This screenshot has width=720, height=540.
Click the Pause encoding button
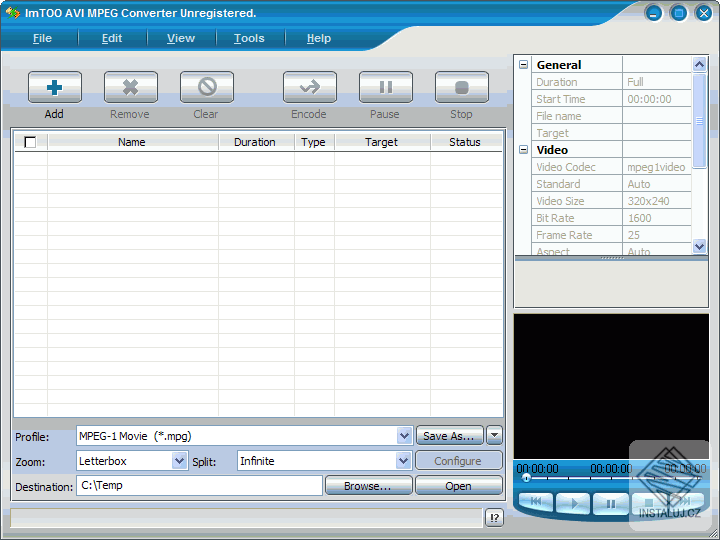click(x=386, y=87)
